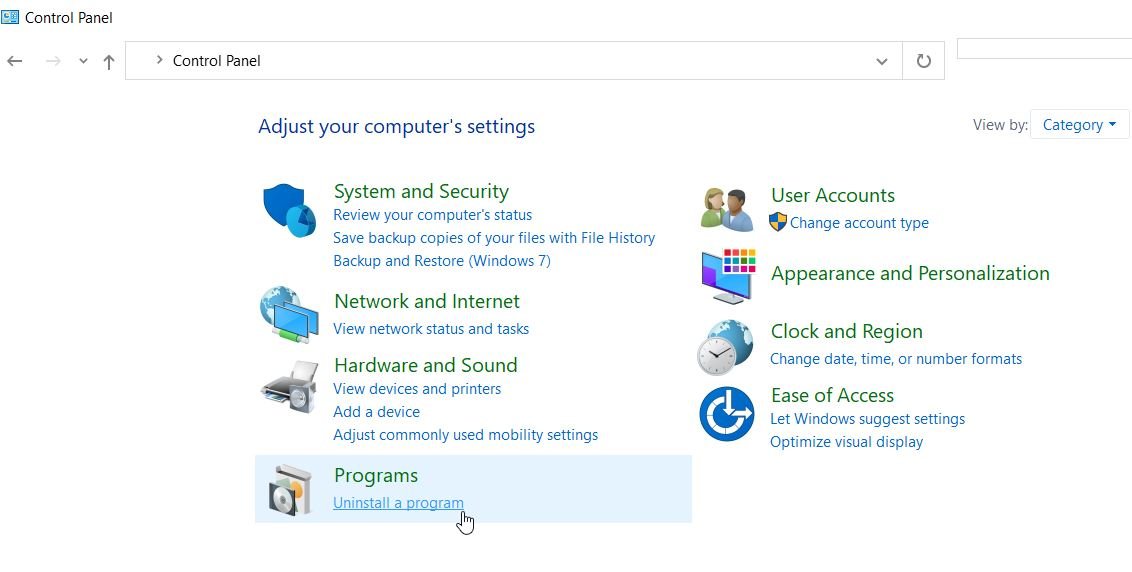Open Appearance and Personalization monitor icon
1132x572 pixels.
pyautogui.click(x=728, y=276)
